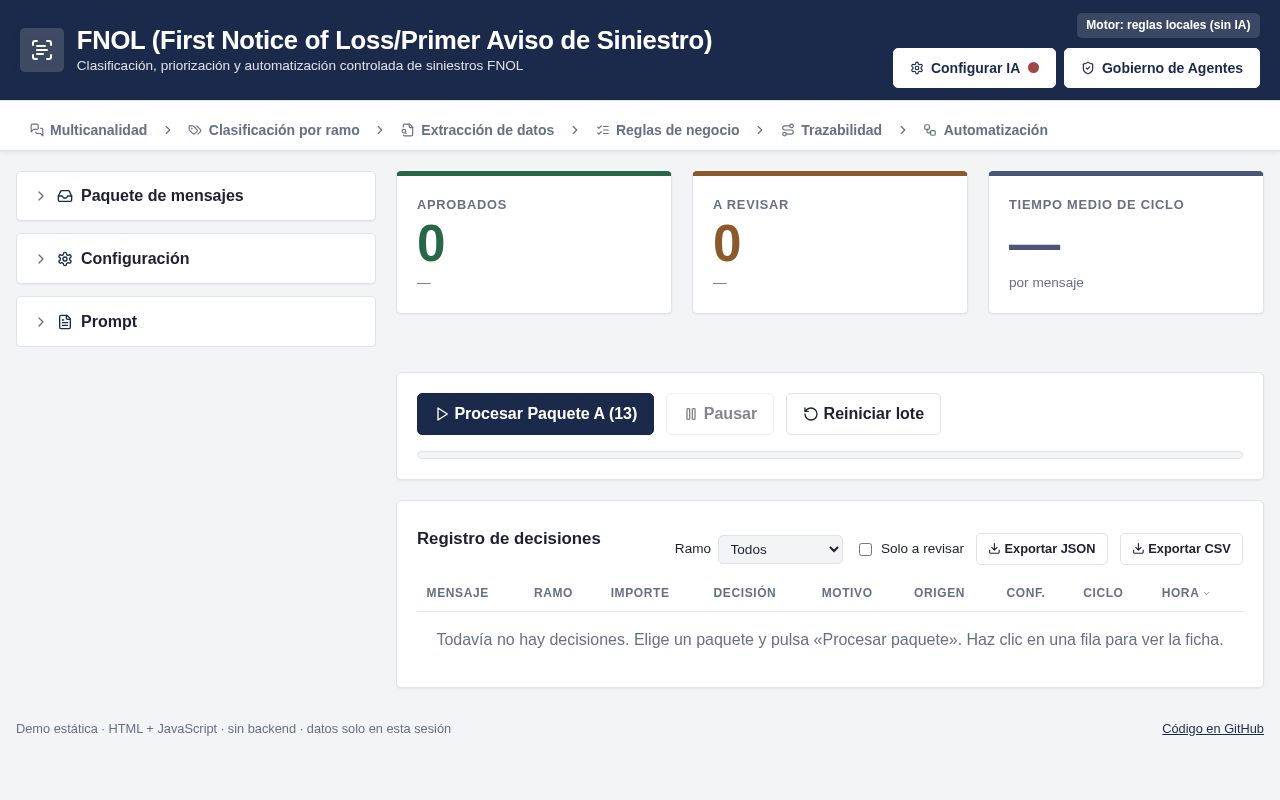Click the checklist icon beside Reglas de negocio
Screen dimensions: 1280x800
[603, 130]
